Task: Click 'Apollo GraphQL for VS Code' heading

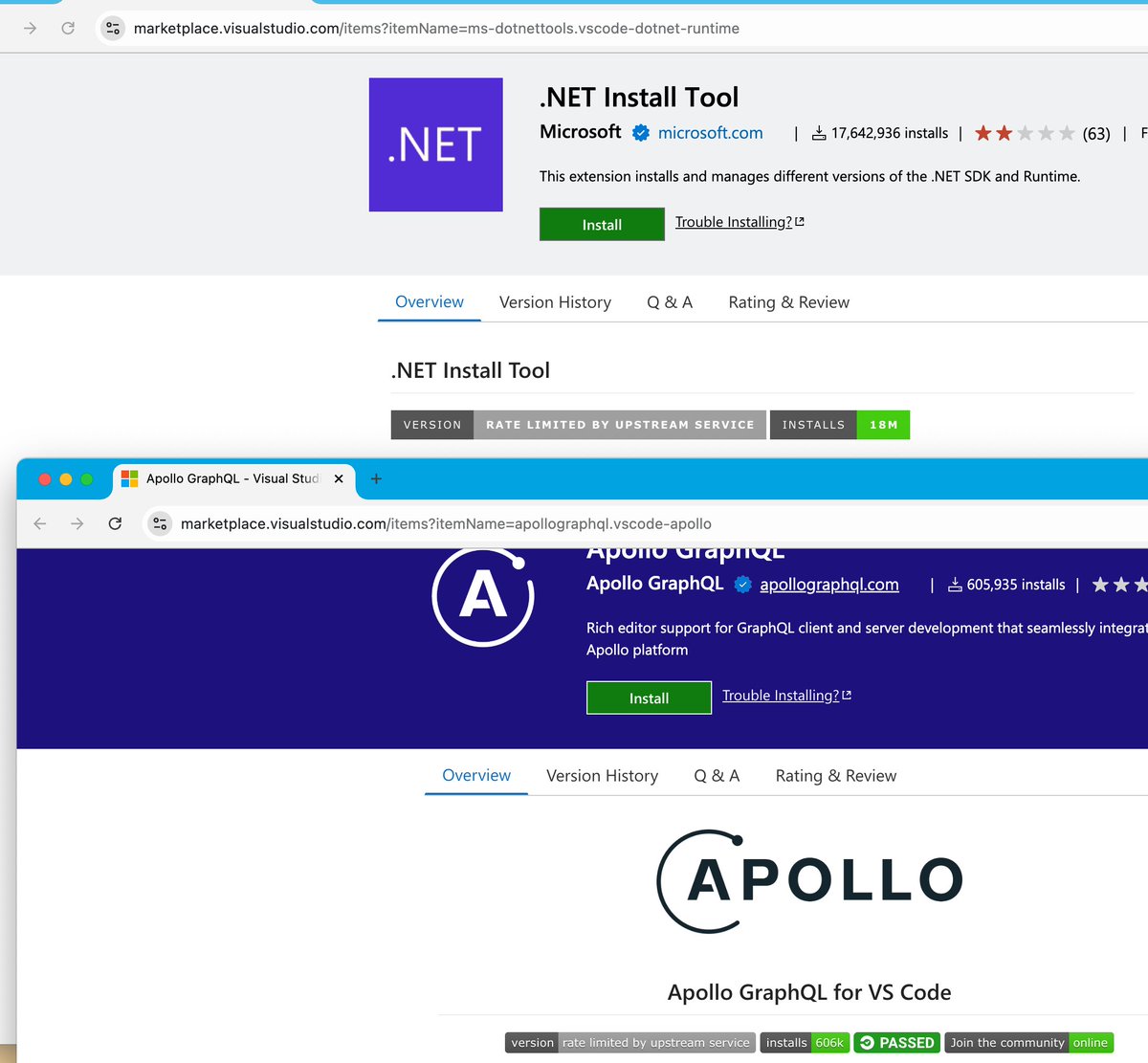Action: 809,992
